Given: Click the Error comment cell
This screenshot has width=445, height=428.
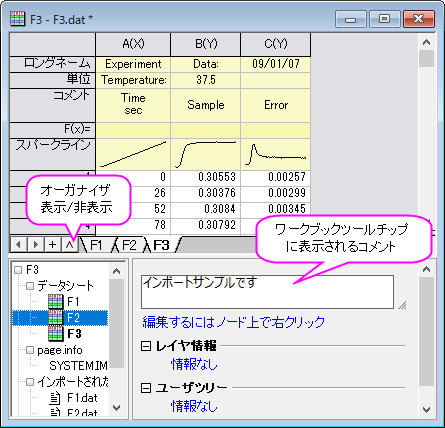Looking at the screenshot, I should 276,105.
